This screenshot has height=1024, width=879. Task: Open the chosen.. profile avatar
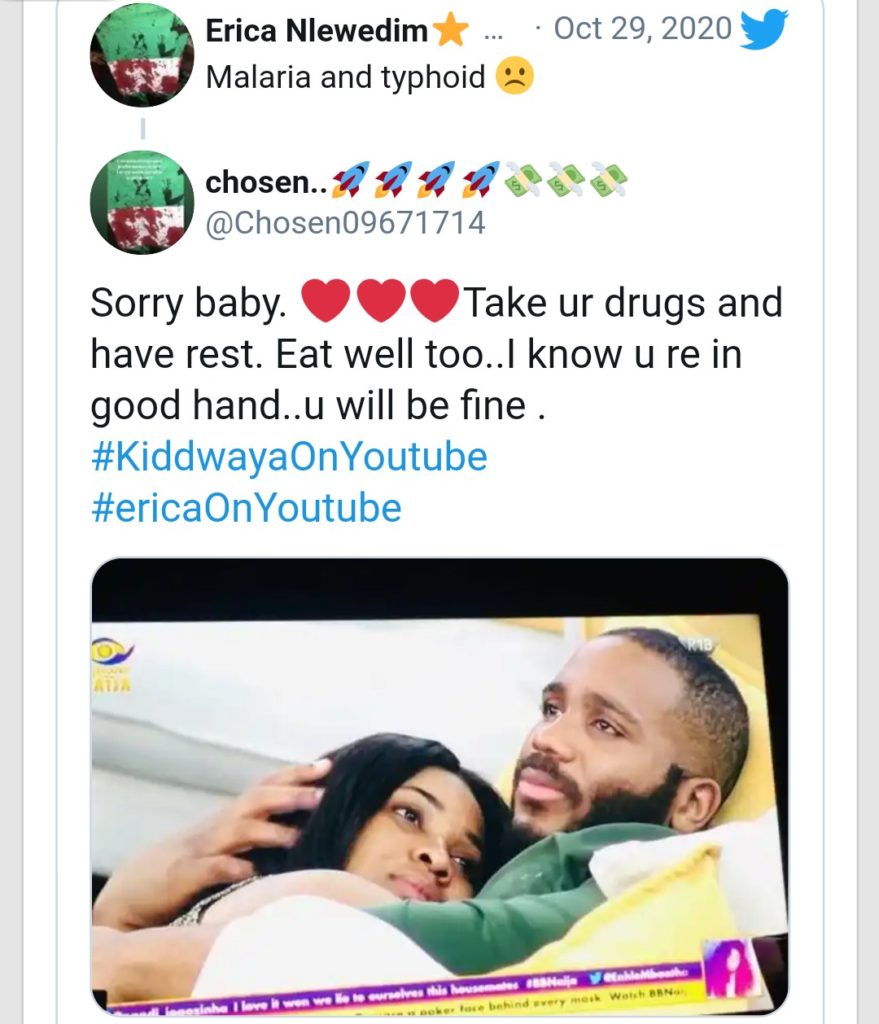[143, 204]
